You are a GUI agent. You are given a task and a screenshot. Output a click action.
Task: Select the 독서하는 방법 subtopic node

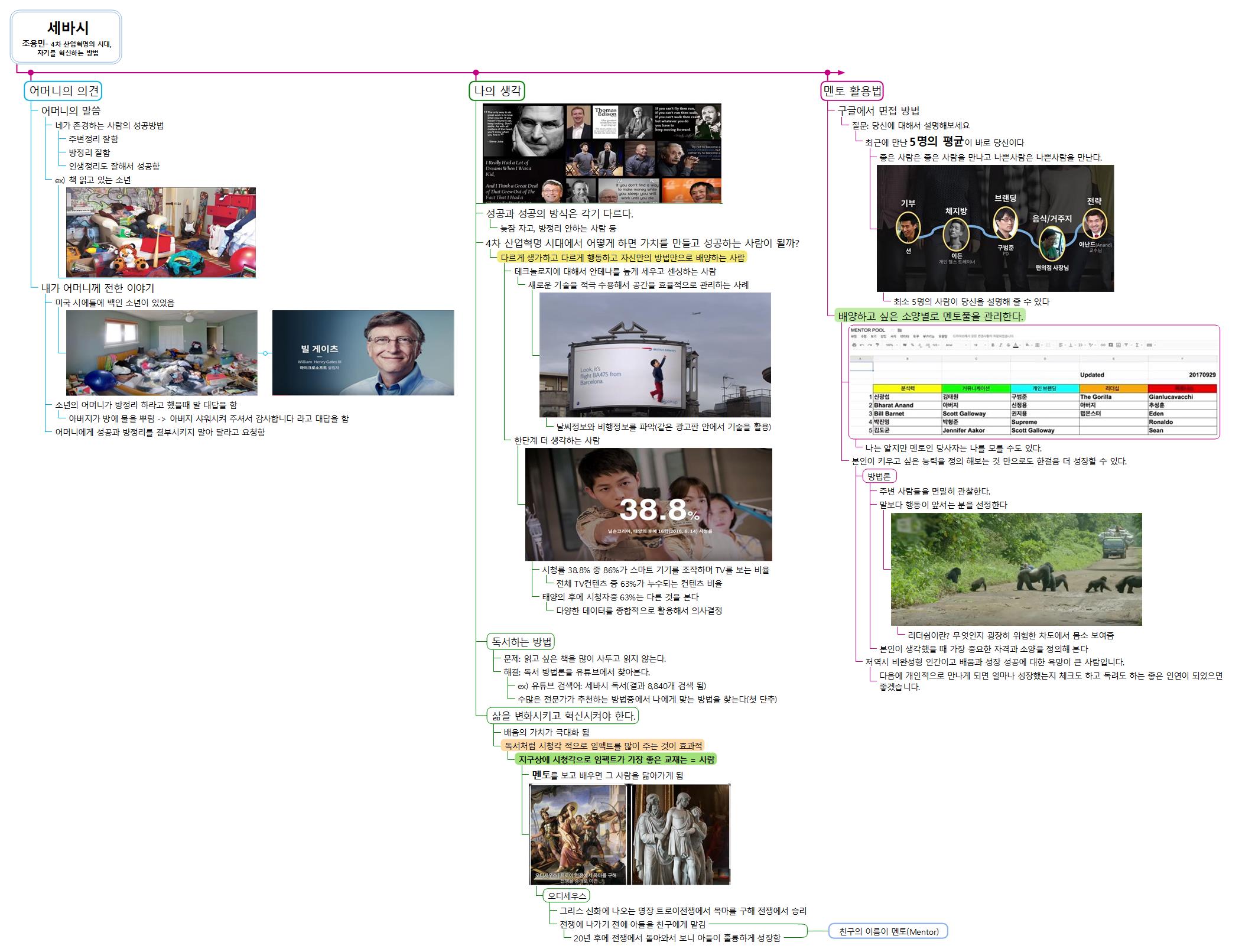tap(521, 642)
